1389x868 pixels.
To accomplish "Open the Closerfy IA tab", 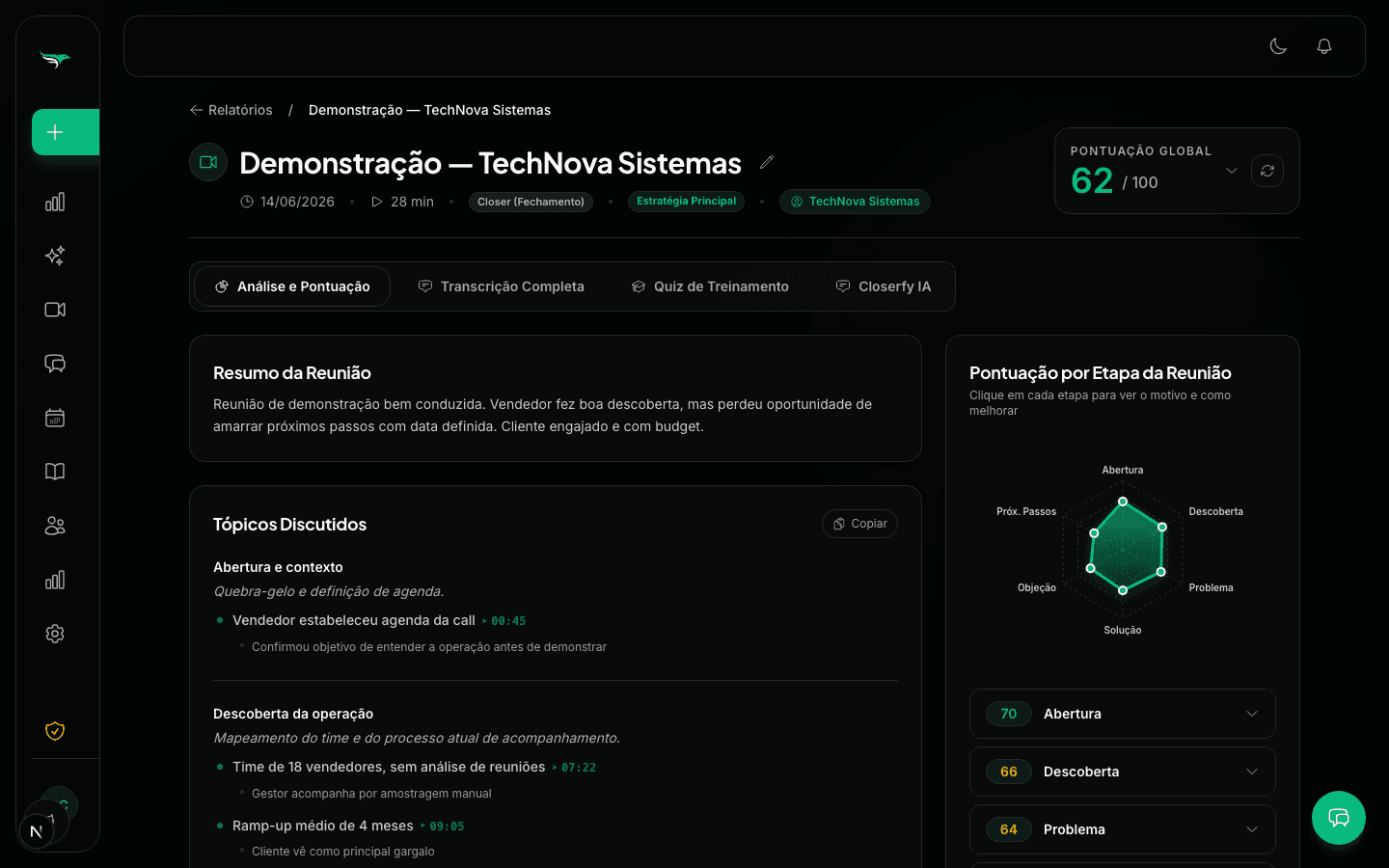I will point(884,286).
